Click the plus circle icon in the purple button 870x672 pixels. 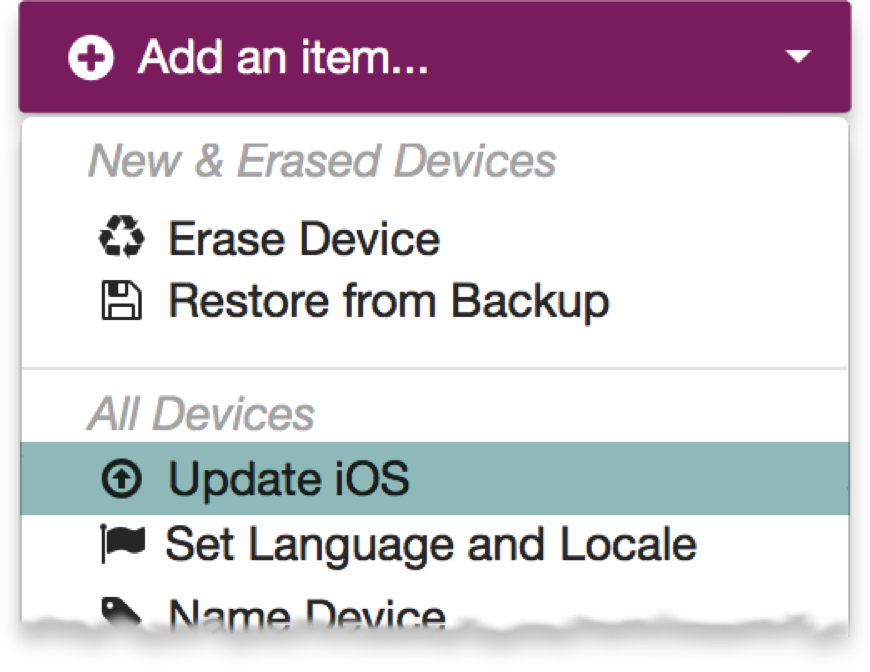point(90,58)
